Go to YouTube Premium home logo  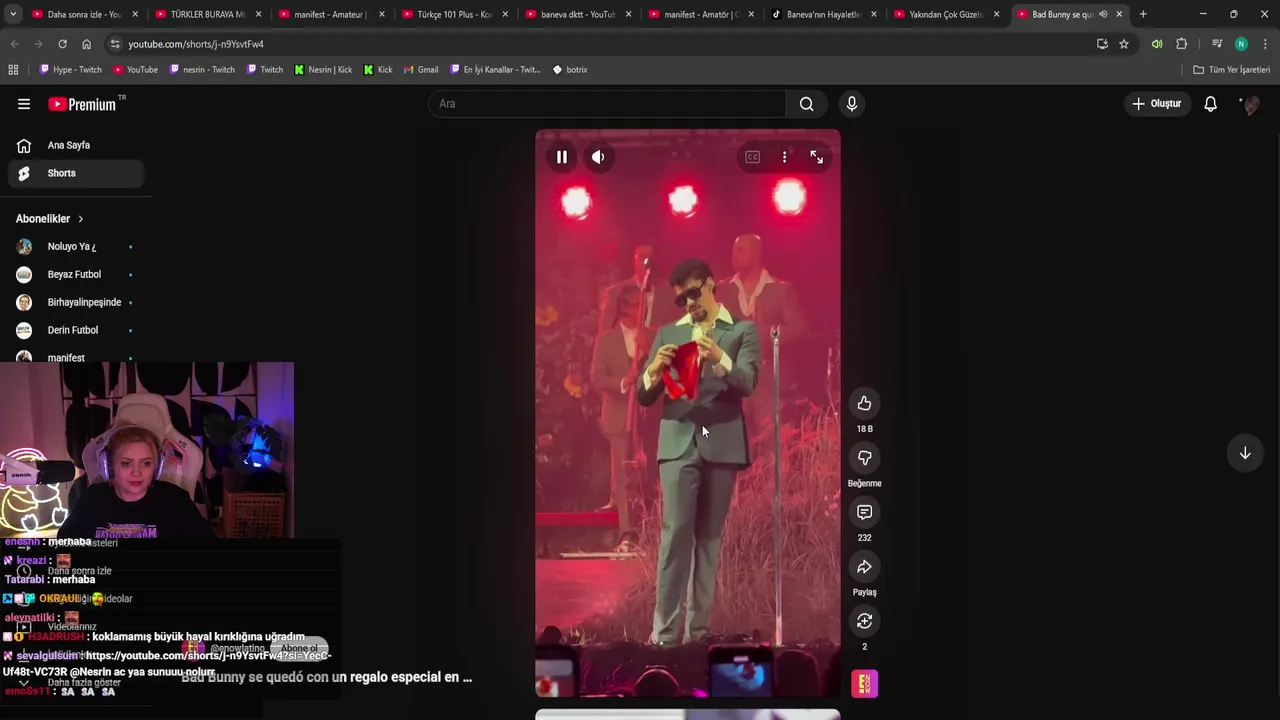[x=82, y=104]
